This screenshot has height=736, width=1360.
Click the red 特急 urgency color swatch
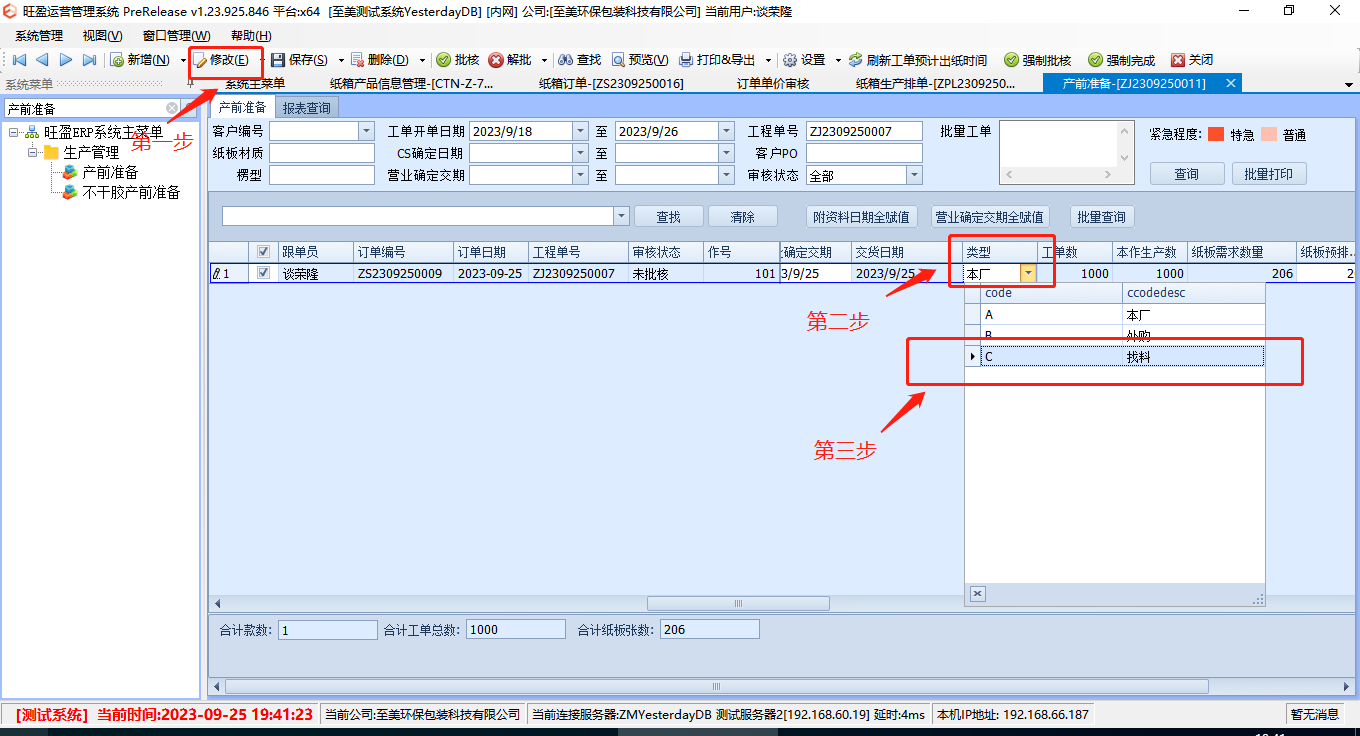[x=1216, y=134]
